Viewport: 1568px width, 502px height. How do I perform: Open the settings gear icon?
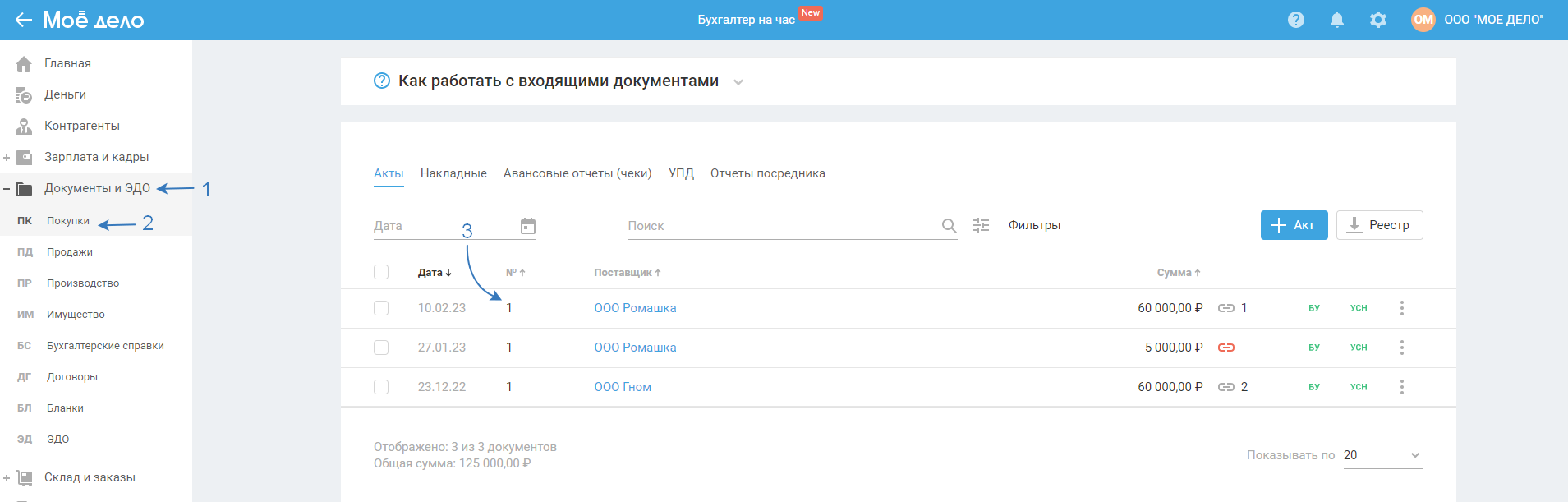(1378, 20)
